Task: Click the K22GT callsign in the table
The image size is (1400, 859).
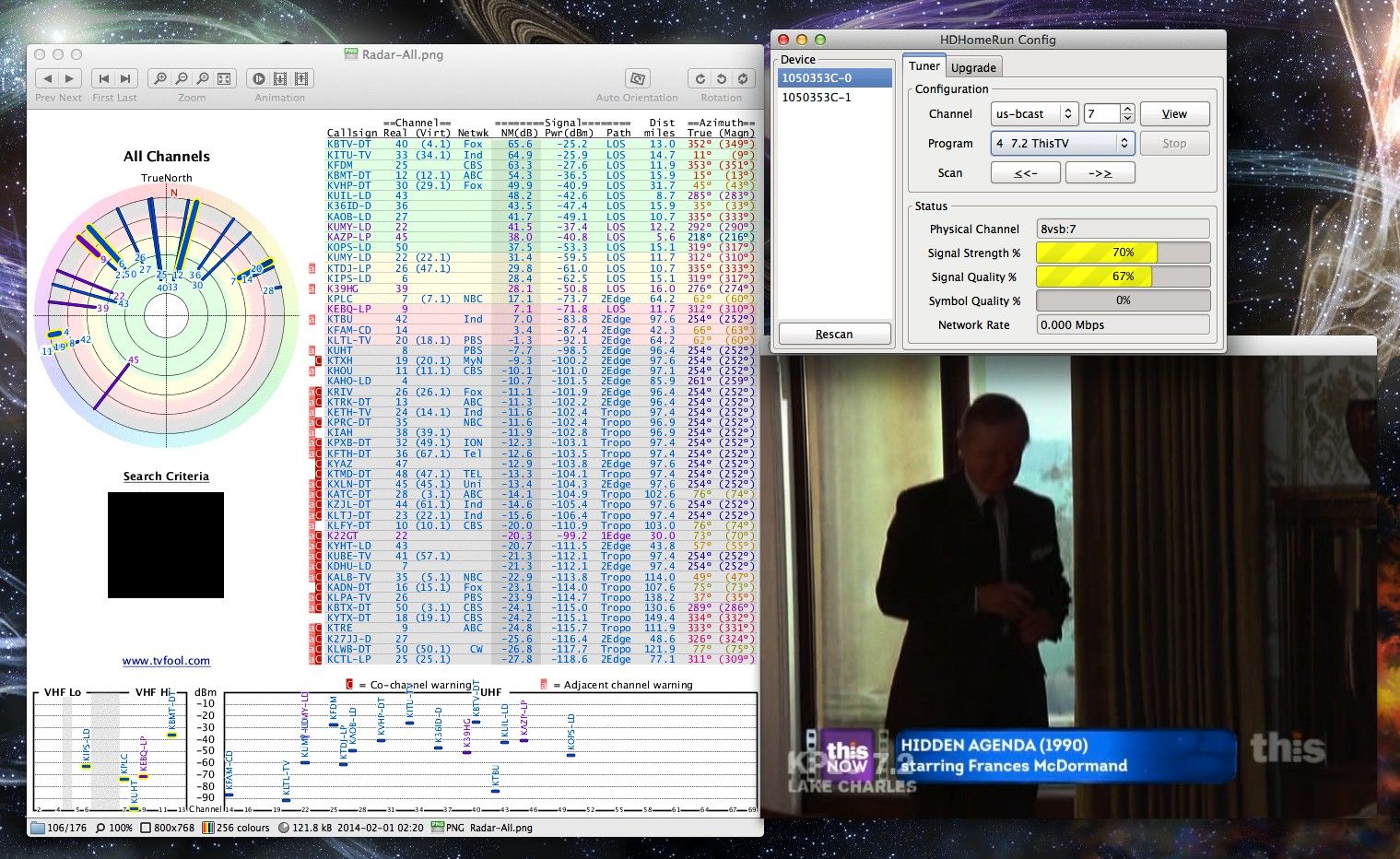Action: click(343, 535)
